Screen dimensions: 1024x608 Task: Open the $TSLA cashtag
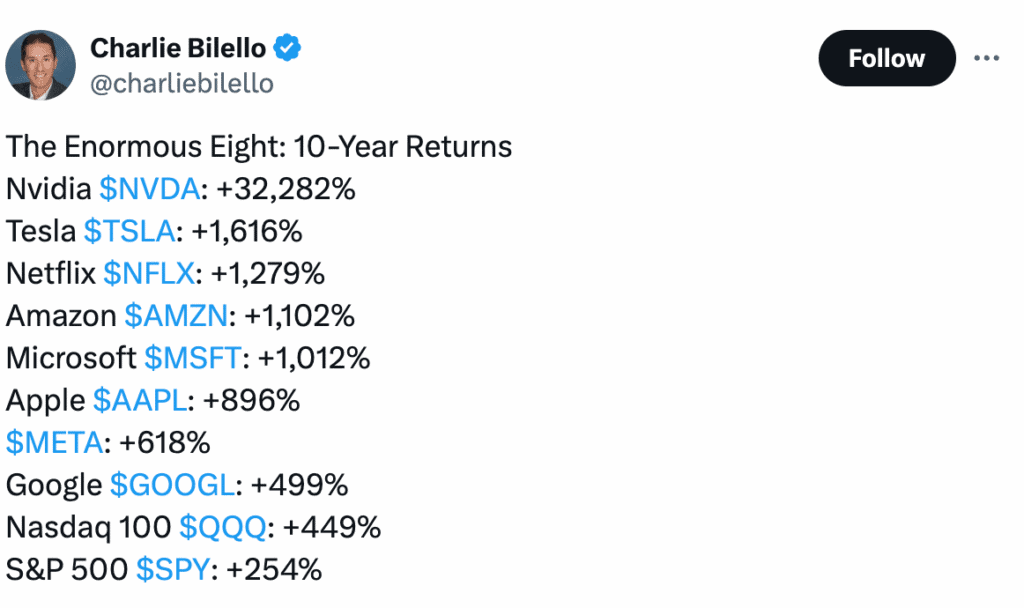click(x=129, y=231)
